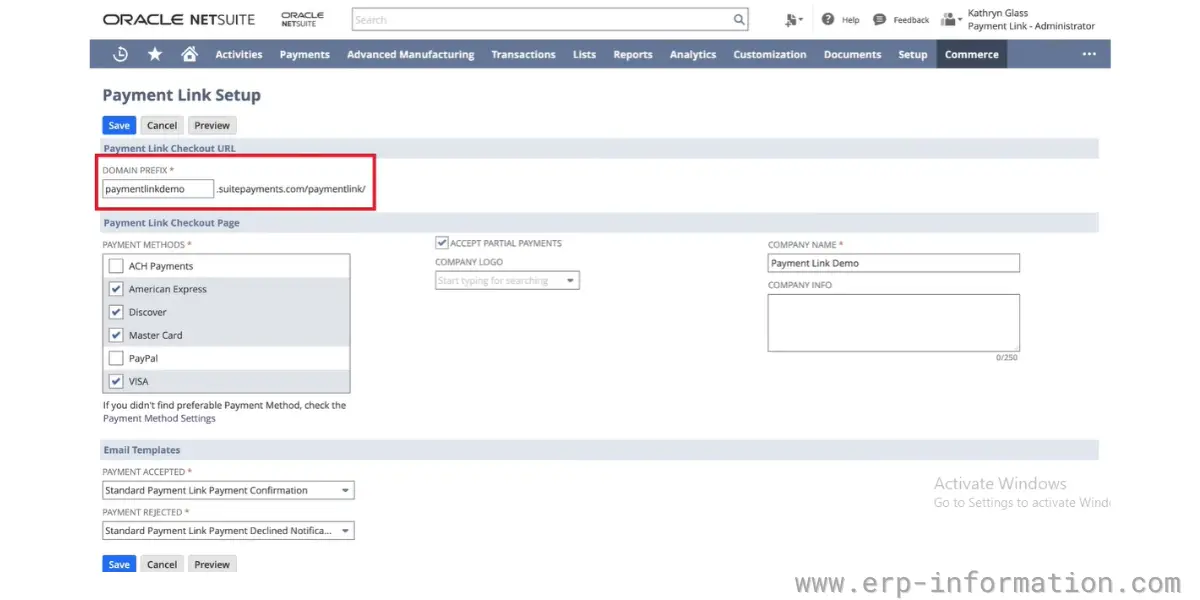The height and width of the screenshot is (600, 1200).
Task: Click the Domain Prefix input field
Action: tap(158, 189)
